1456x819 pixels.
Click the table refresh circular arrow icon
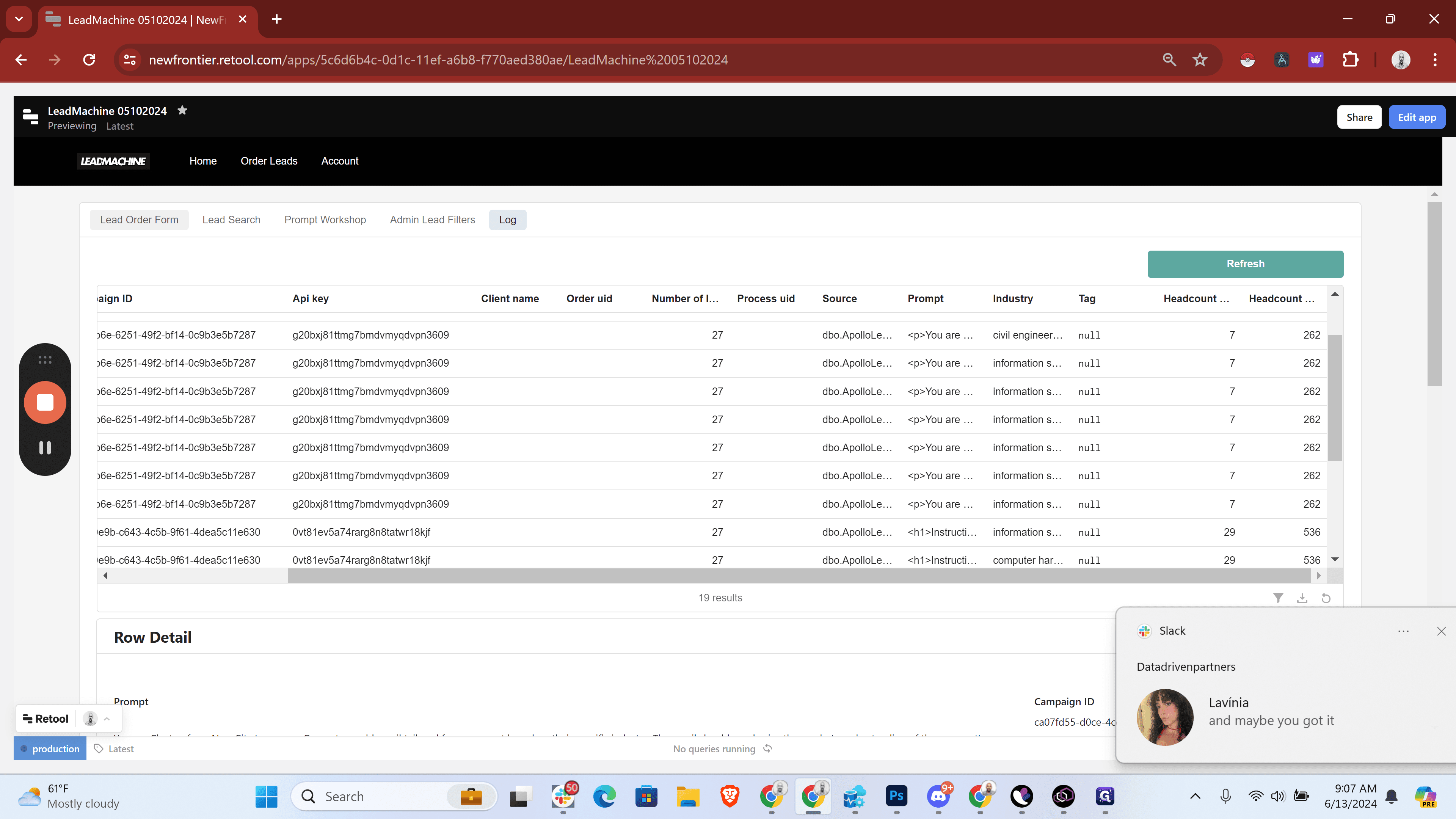pyautogui.click(x=1326, y=598)
